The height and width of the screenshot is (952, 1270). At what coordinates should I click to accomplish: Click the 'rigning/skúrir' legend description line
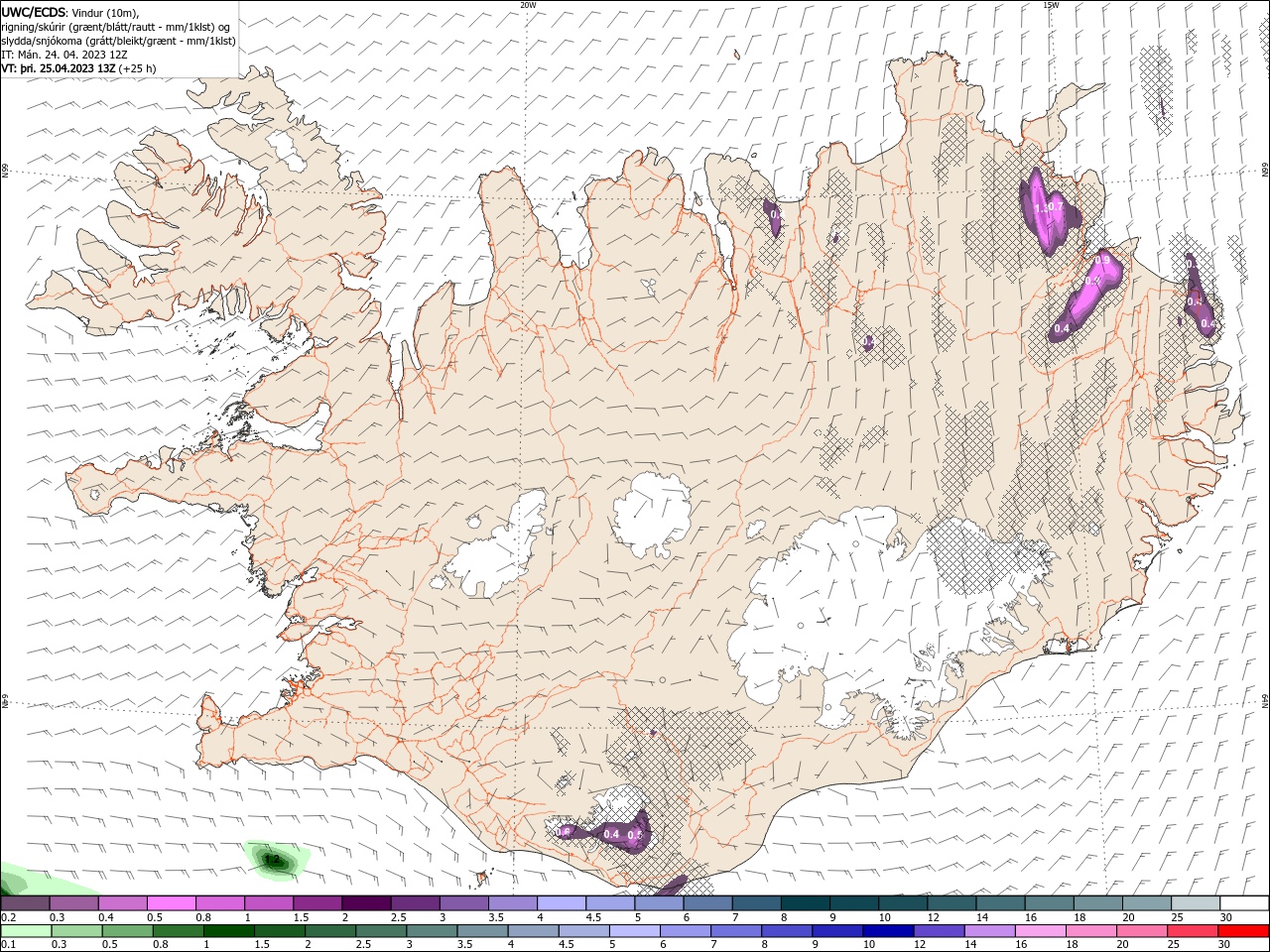click(x=116, y=27)
